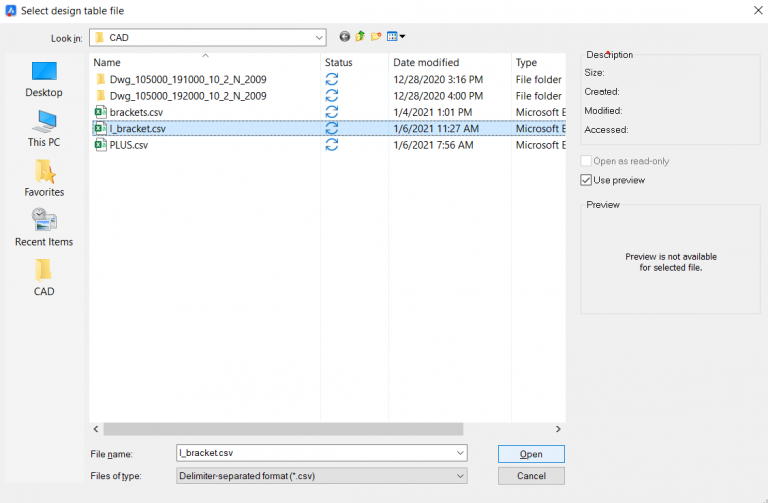
Task: Sort by Status column header
Action: point(355,62)
